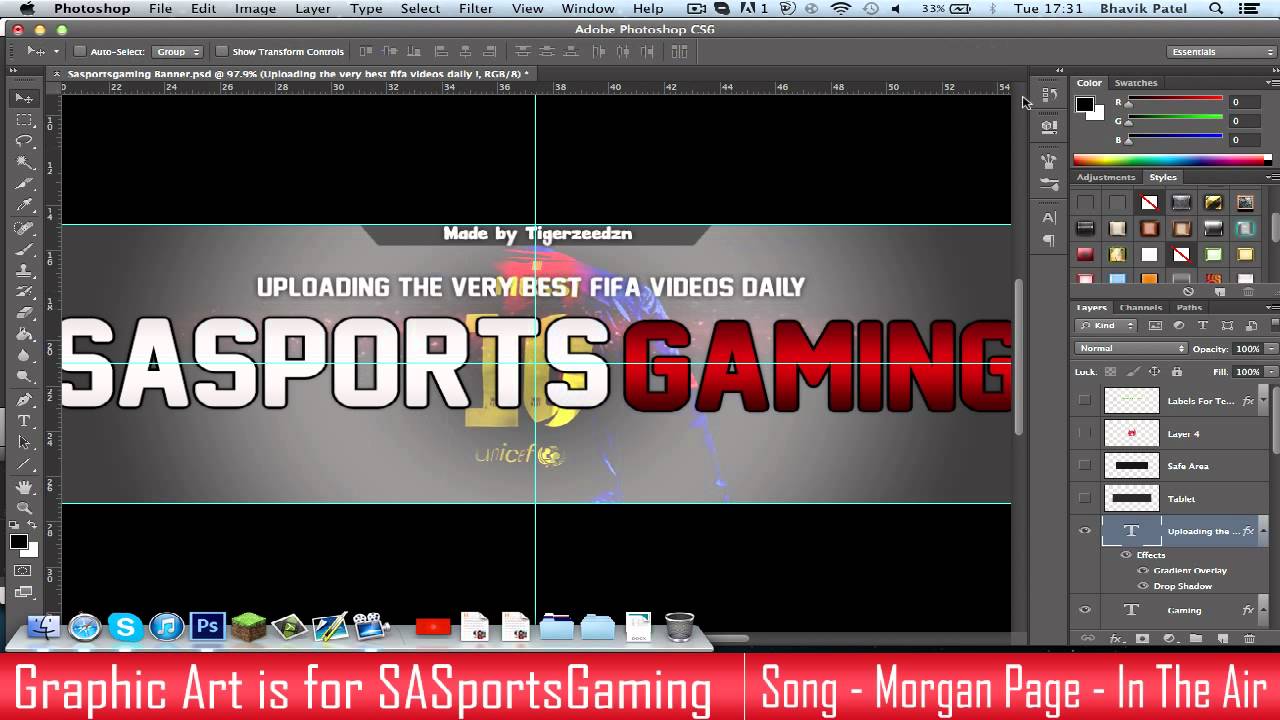This screenshot has width=1280, height=720.
Task: Select the Eyedropper tool
Action: (24, 205)
